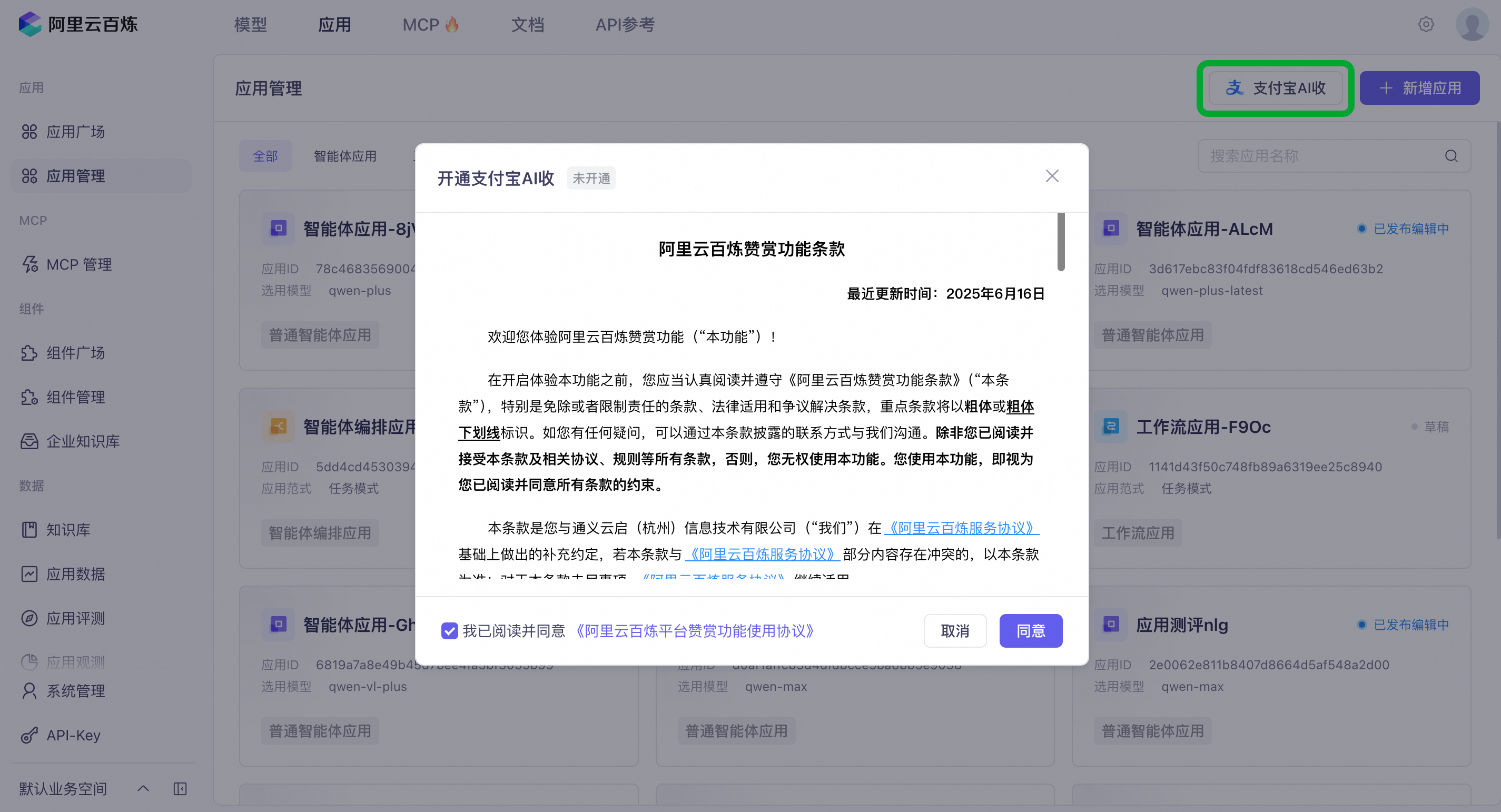Click the 智能体编排应用 tag label
The height and width of the screenshot is (812, 1501).
pos(320,533)
